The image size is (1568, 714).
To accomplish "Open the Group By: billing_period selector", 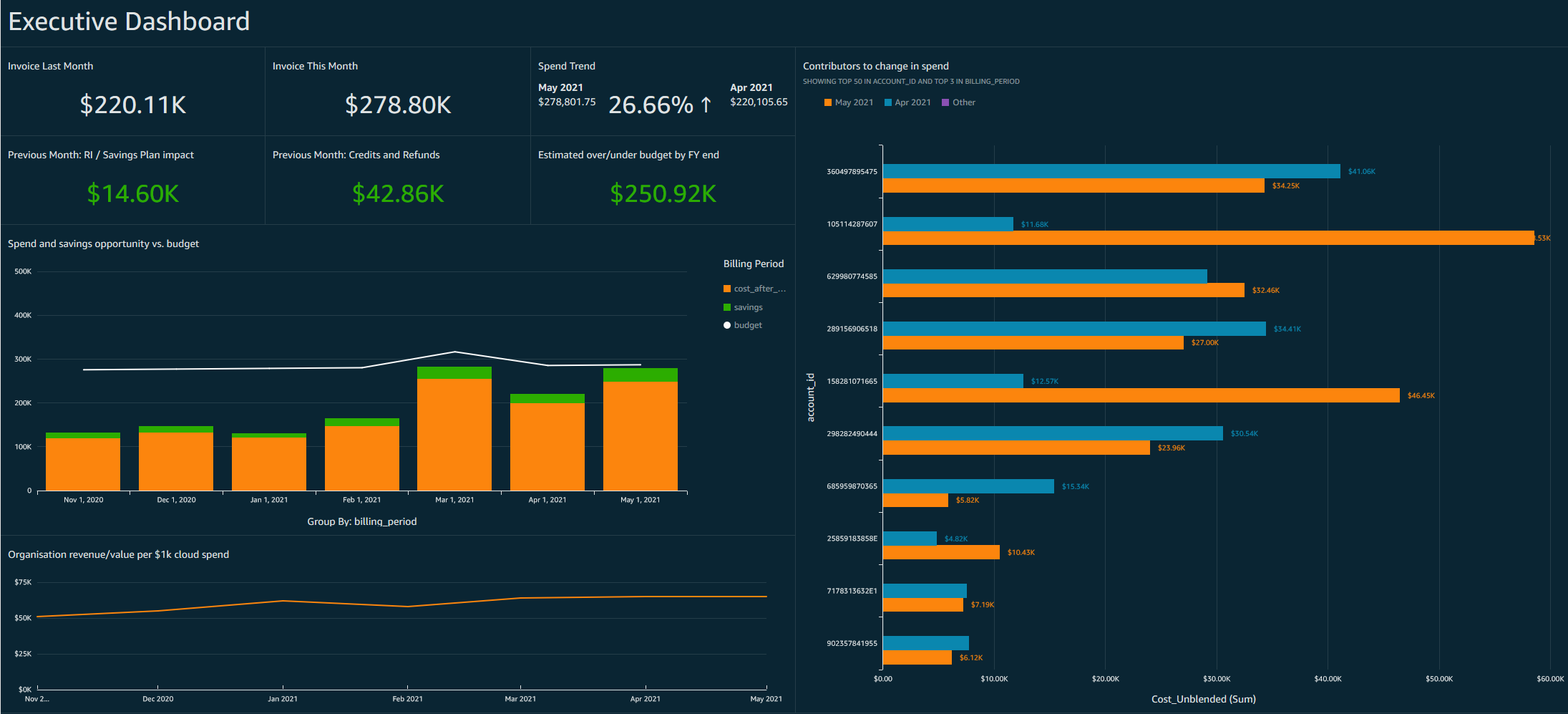I will pos(362,521).
